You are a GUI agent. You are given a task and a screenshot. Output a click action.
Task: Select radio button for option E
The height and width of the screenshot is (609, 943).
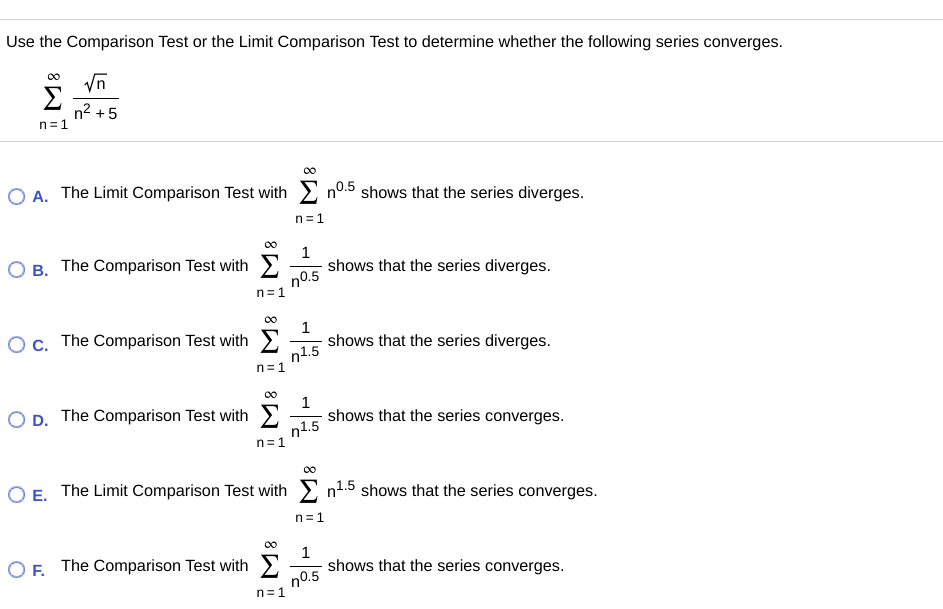coord(16,494)
